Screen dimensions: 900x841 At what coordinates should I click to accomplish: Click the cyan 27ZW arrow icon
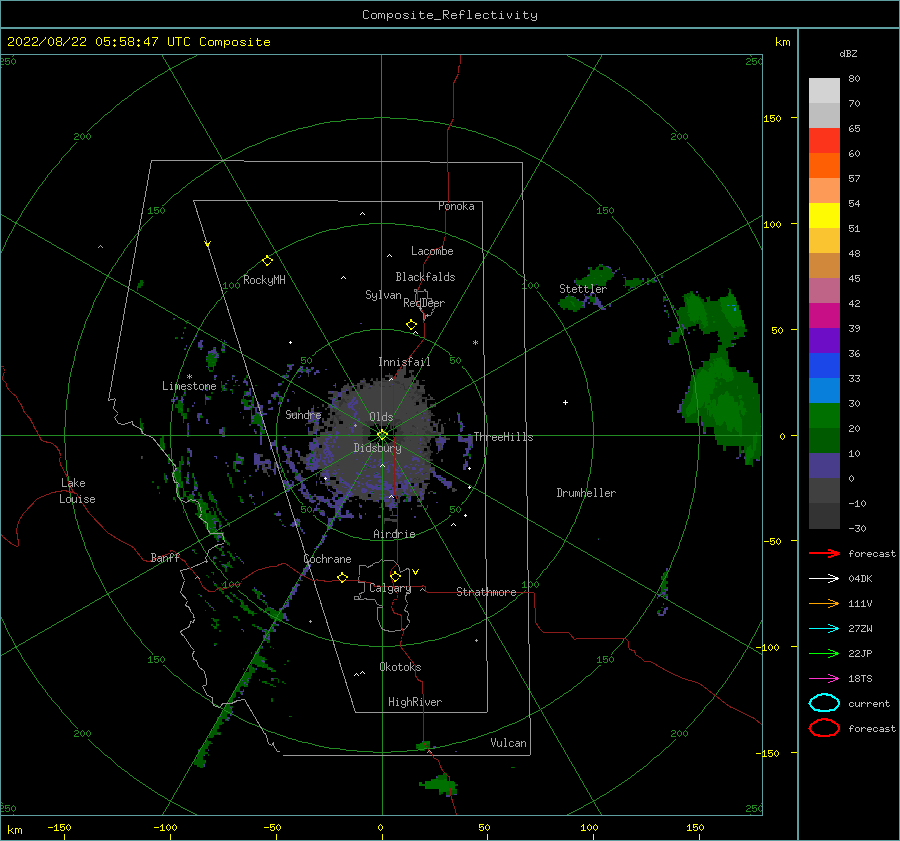824,629
